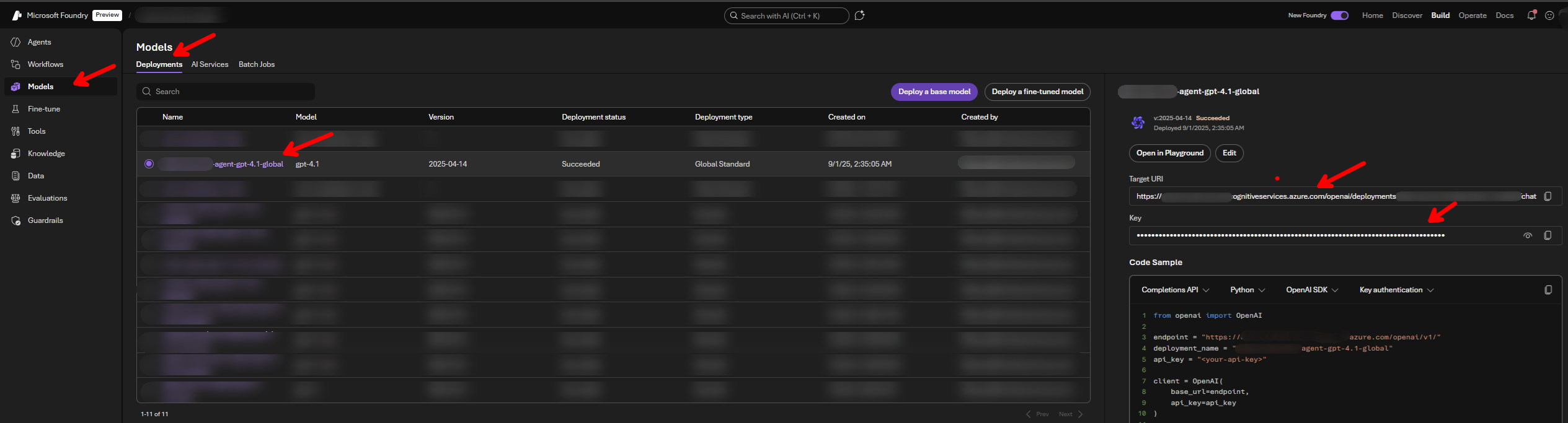
Task: Open the Python language dropdown
Action: (1247, 290)
